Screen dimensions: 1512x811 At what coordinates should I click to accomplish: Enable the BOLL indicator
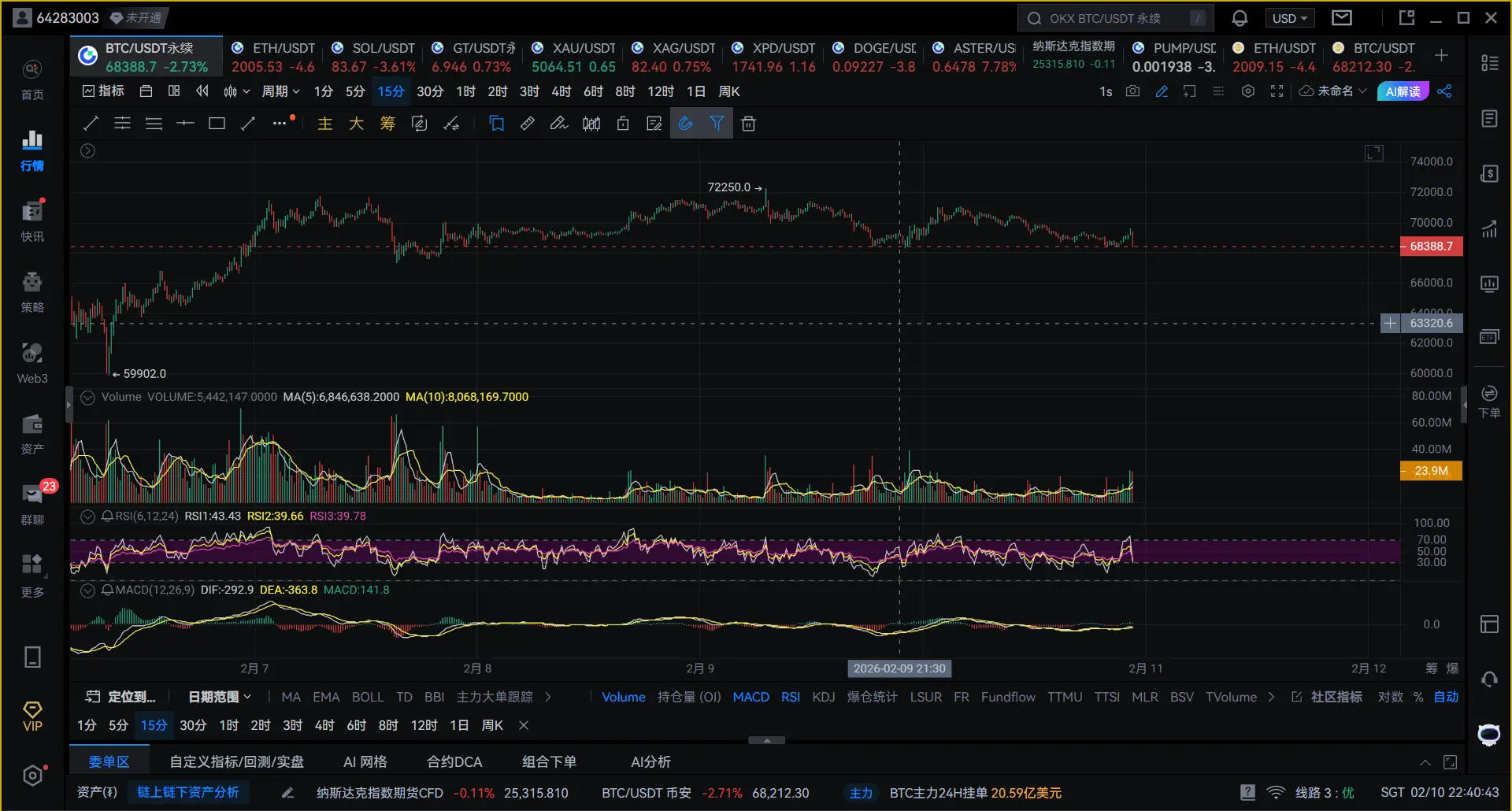(368, 697)
